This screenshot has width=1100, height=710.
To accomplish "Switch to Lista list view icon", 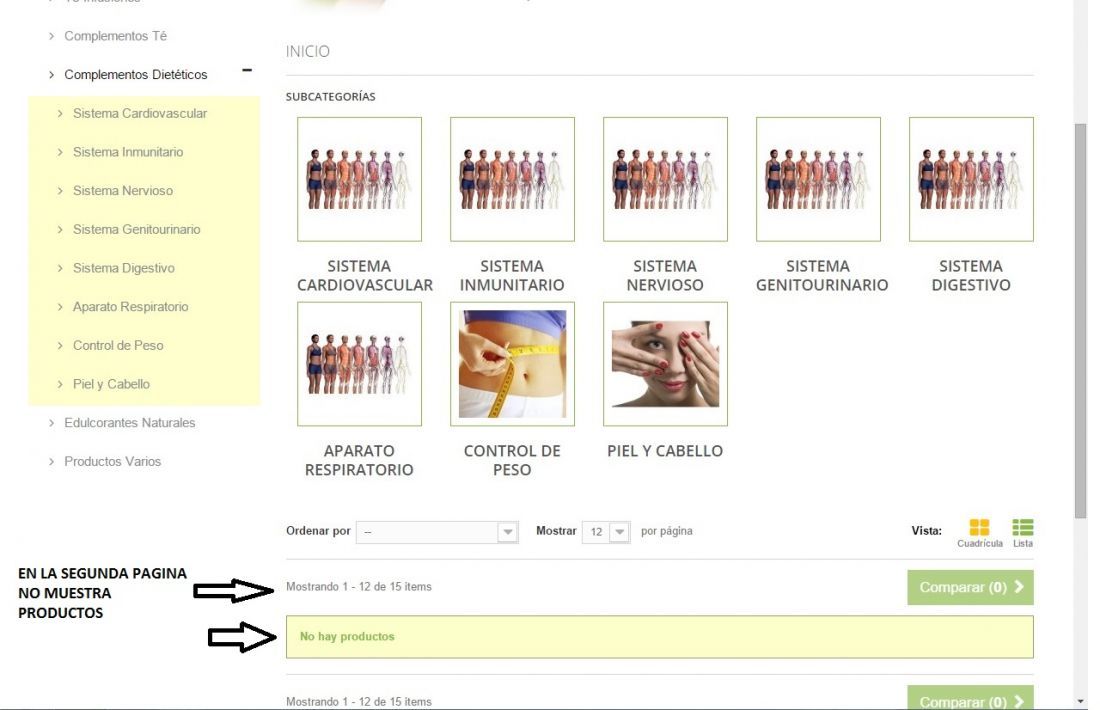I will (x=1022, y=528).
